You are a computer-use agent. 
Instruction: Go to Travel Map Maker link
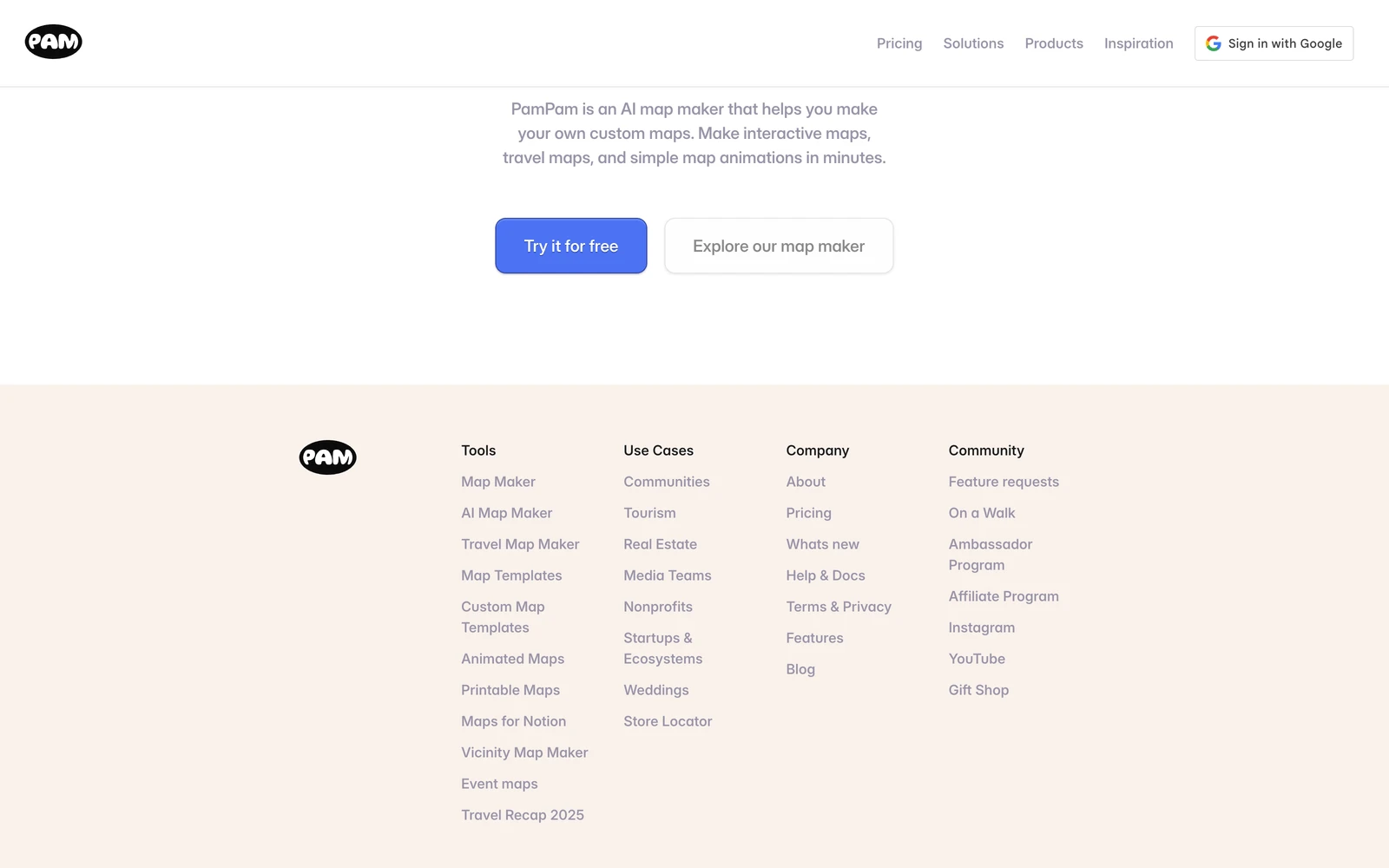coord(520,544)
